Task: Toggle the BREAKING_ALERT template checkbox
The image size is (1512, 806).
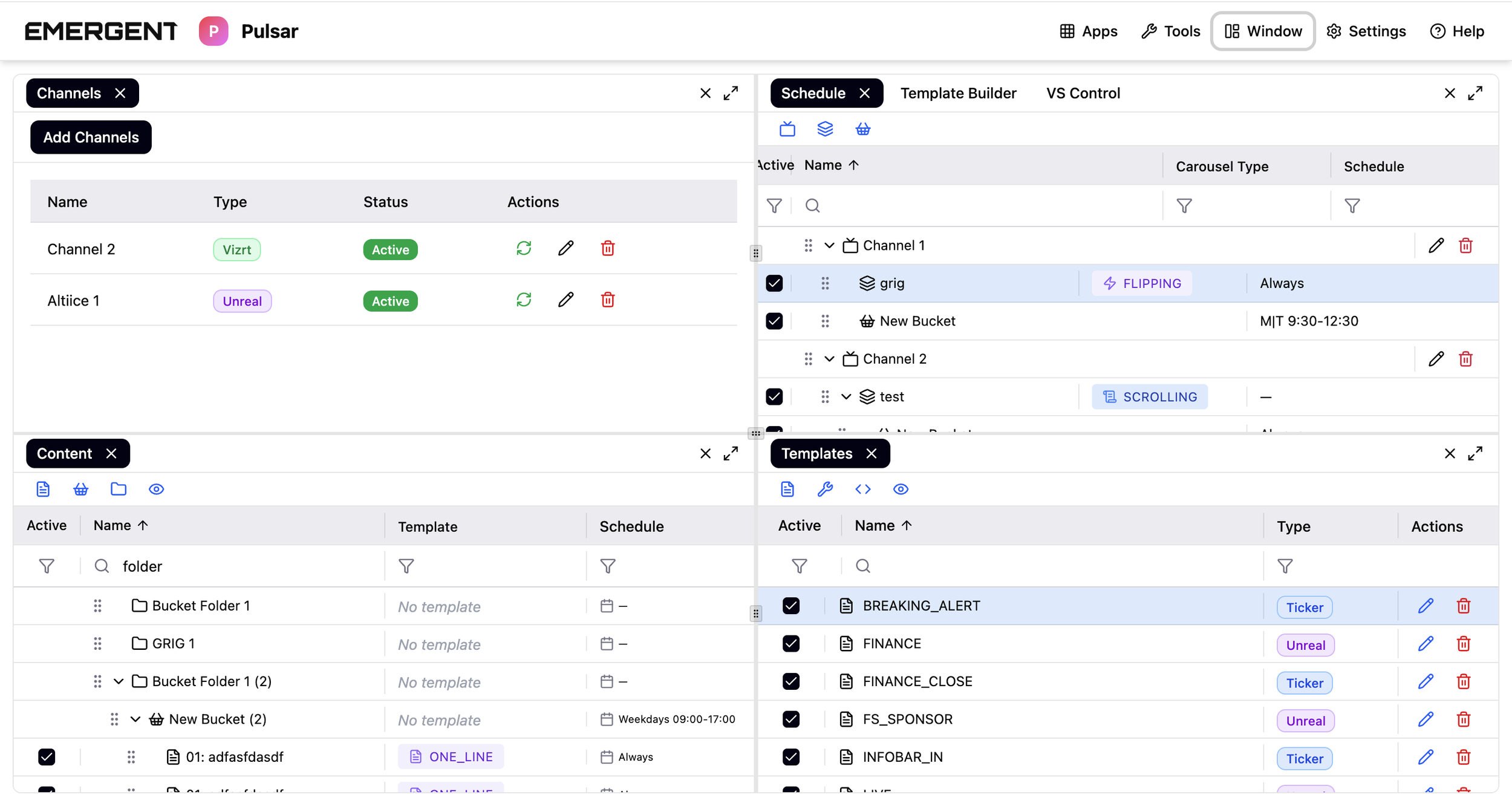Action: [x=790, y=606]
